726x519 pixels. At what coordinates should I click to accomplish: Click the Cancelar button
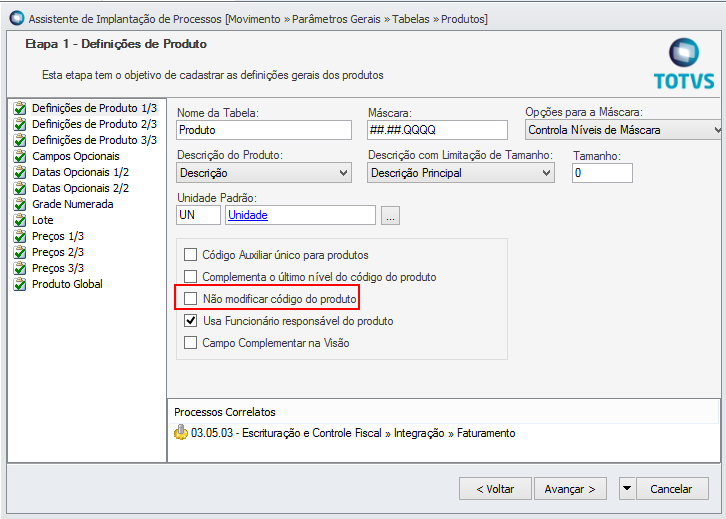(672, 488)
